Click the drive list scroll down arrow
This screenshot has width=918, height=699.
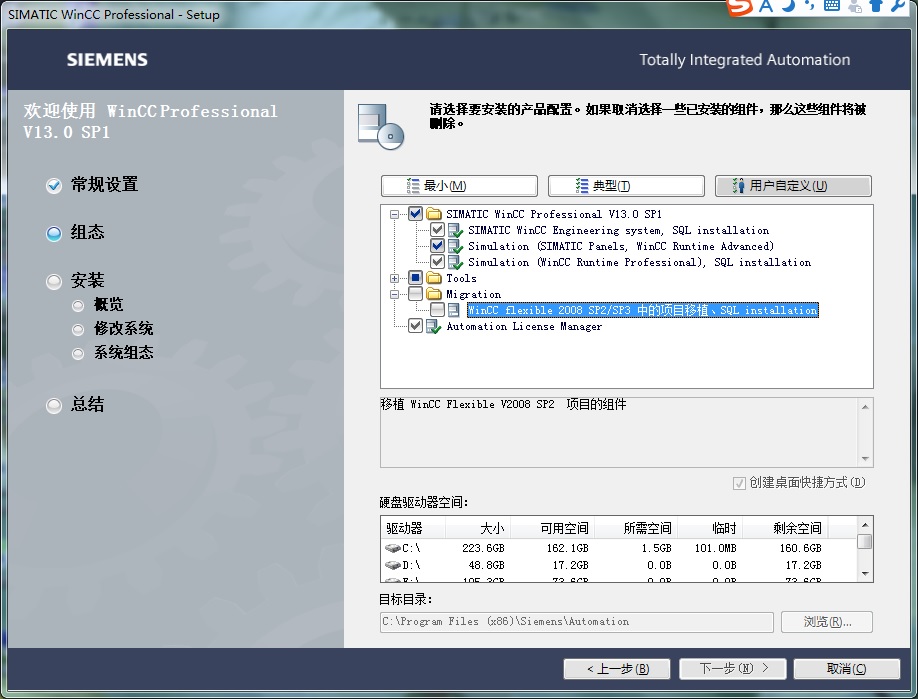pyautogui.click(x=865, y=574)
